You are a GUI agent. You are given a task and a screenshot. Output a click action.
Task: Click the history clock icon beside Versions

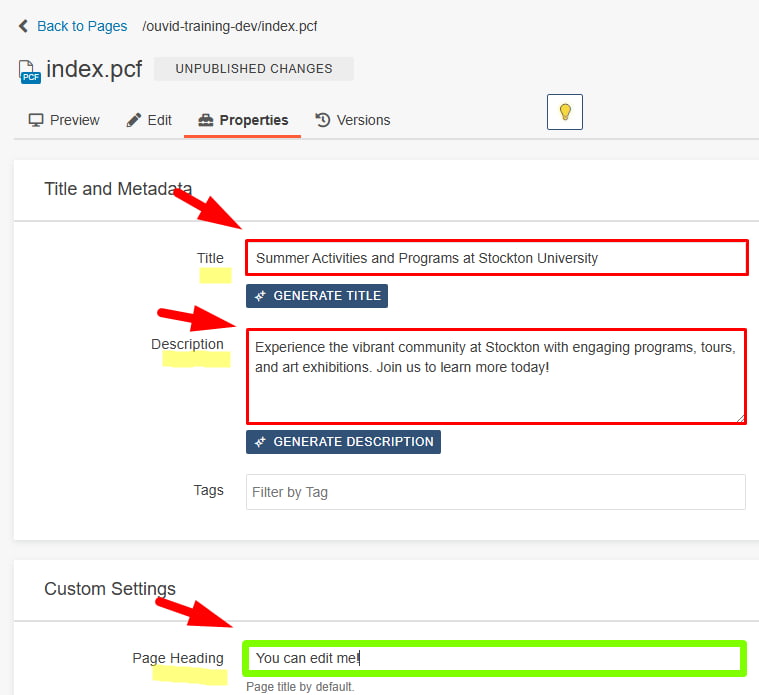pos(323,120)
